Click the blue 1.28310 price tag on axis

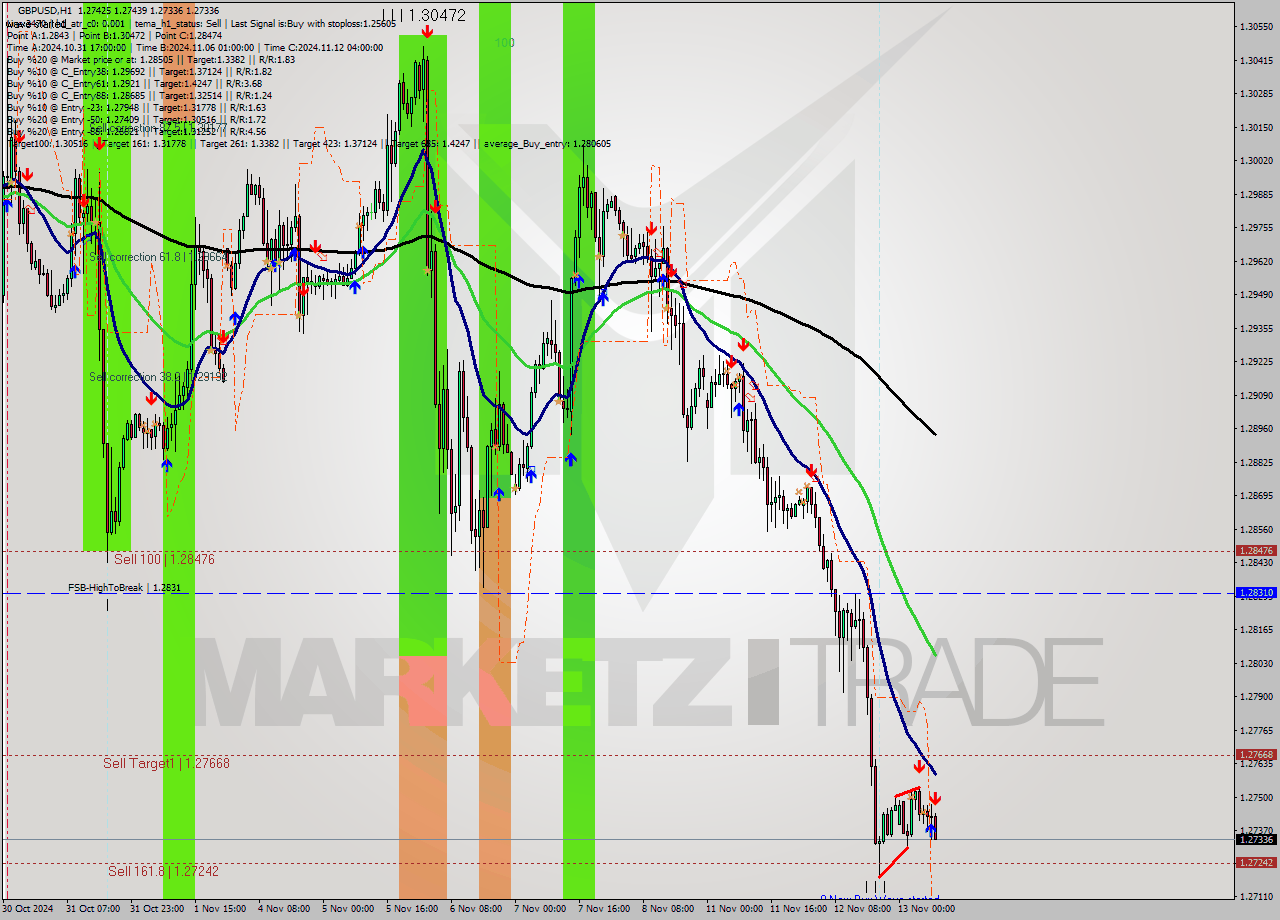(x=1256, y=593)
